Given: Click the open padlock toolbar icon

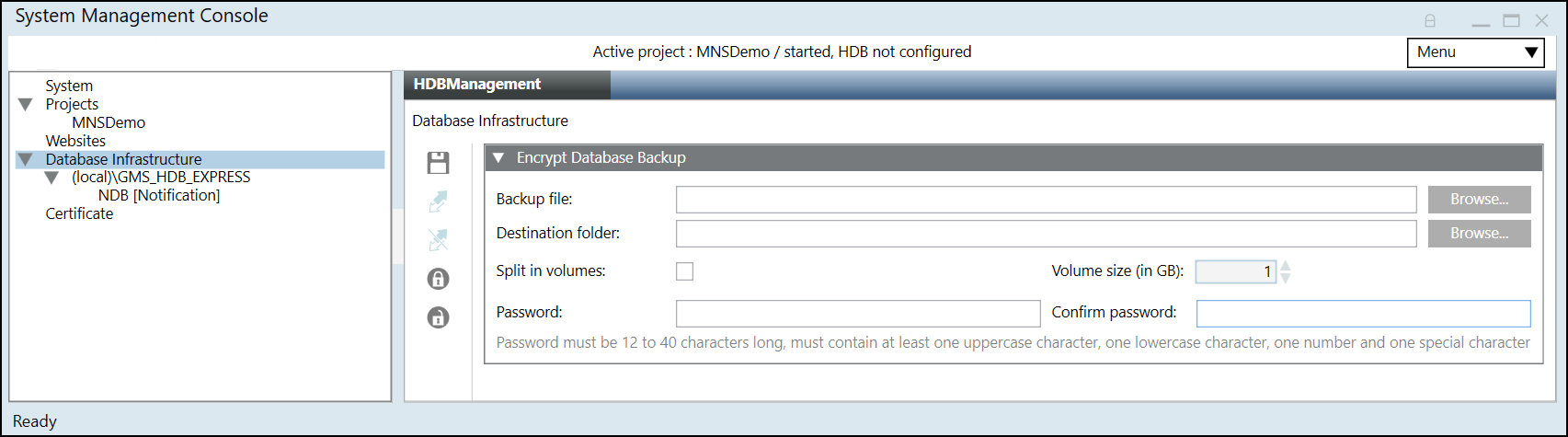Looking at the screenshot, I should tap(439, 317).
